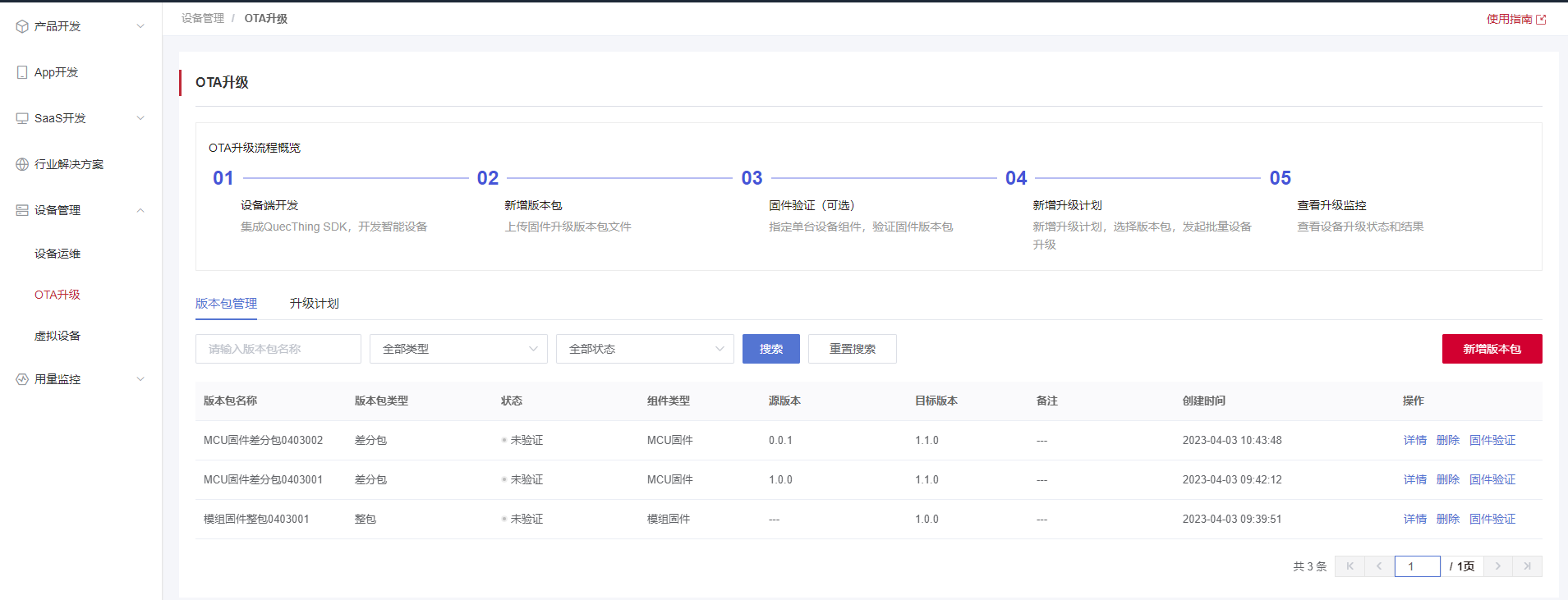Viewport: 1568px width, 600px height.
Task: View 详情 for MCU固件差分包0403001
Action: pyautogui.click(x=1414, y=479)
